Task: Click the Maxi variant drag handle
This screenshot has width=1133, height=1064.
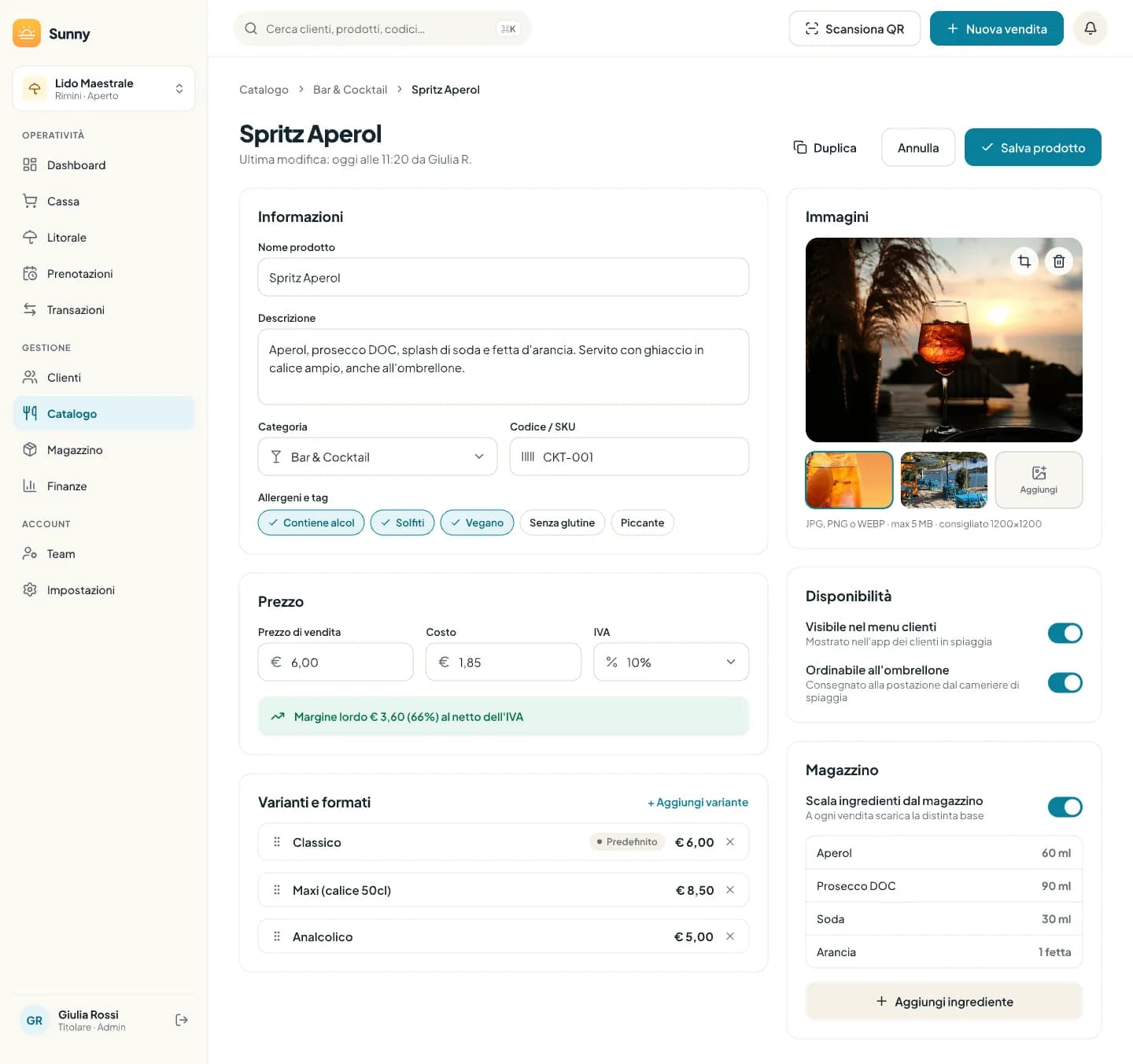Action: click(x=277, y=890)
